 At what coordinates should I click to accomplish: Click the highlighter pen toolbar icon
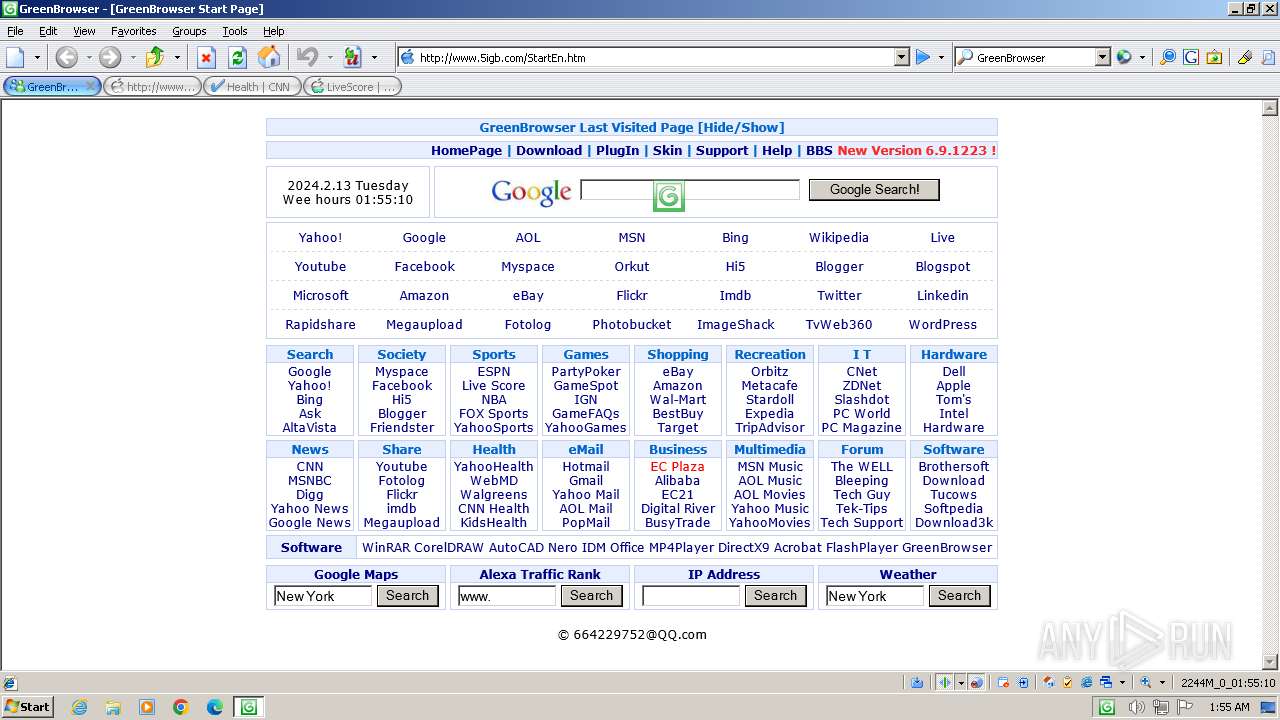coord(1245,57)
